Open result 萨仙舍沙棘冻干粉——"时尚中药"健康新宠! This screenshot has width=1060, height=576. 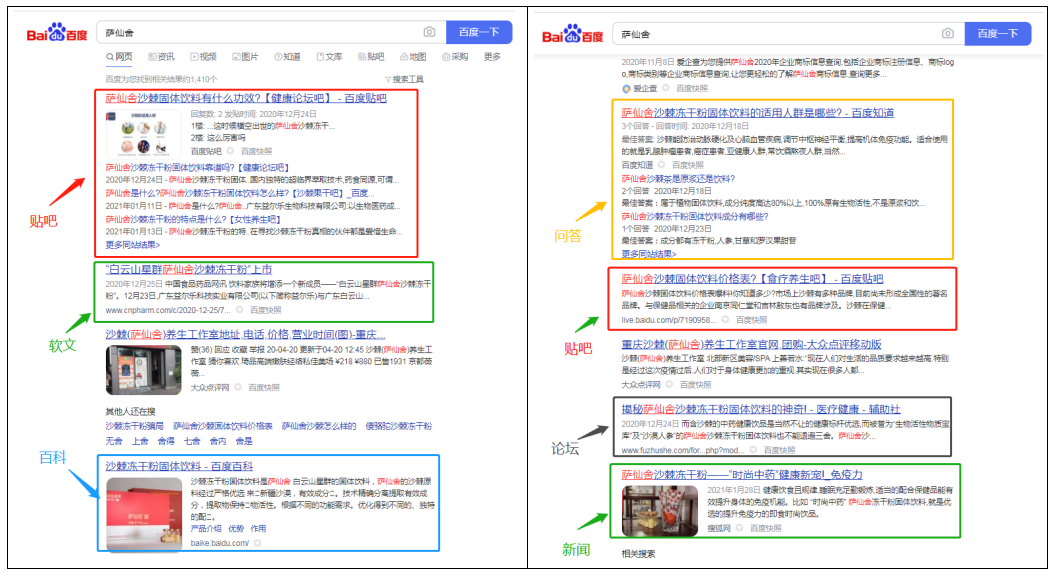click(x=742, y=475)
